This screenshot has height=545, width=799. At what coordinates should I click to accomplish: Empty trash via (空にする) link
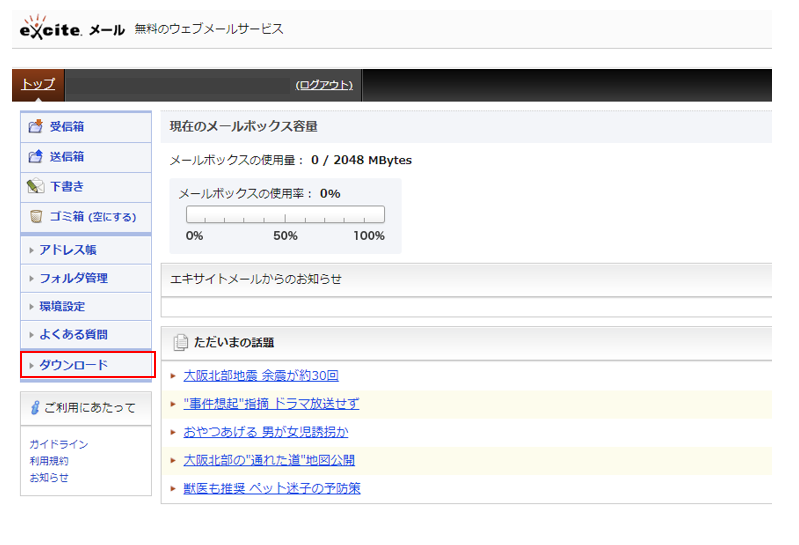[112, 217]
